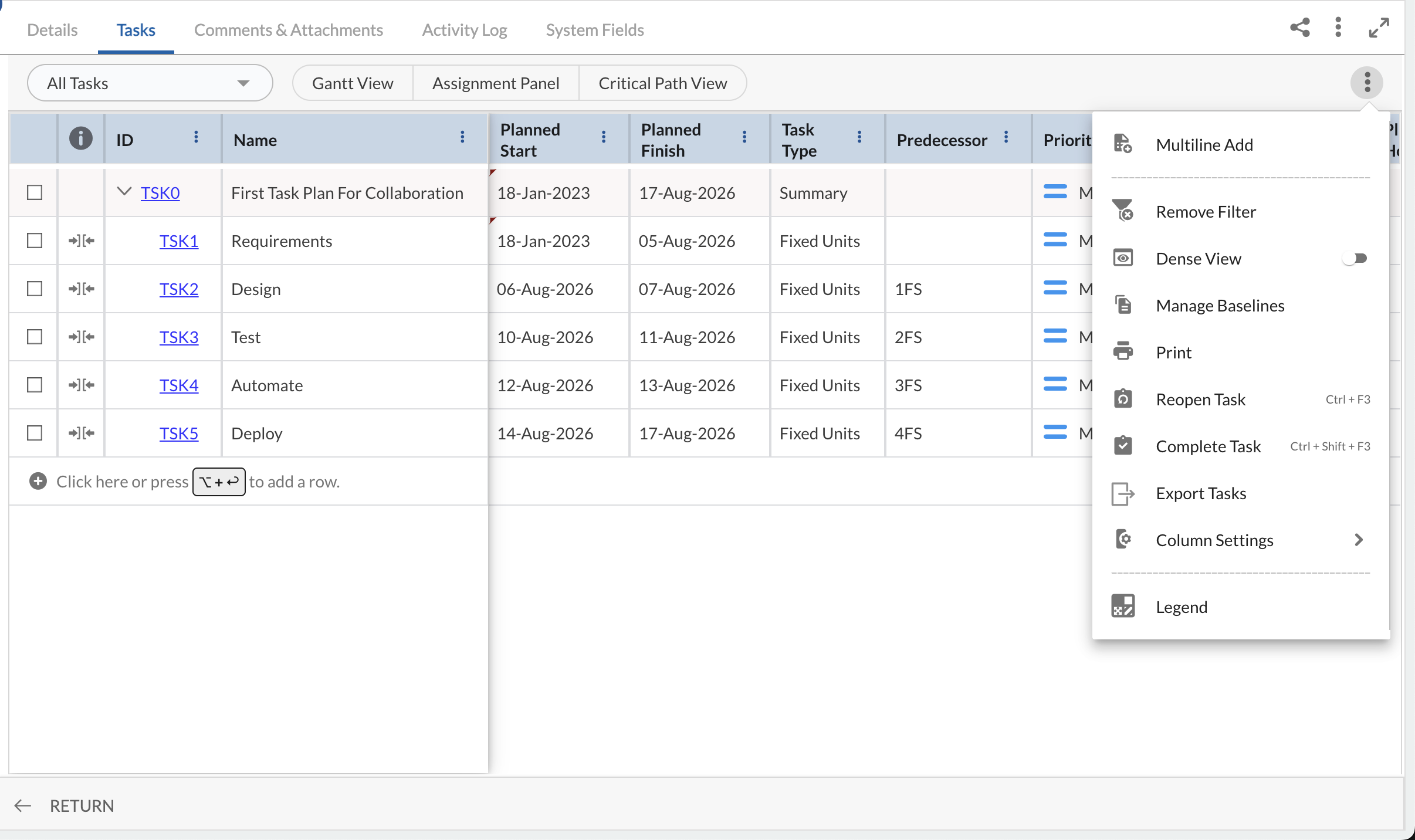Open Name column options menu
The width and height of the screenshot is (1415, 840).
pyautogui.click(x=462, y=137)
